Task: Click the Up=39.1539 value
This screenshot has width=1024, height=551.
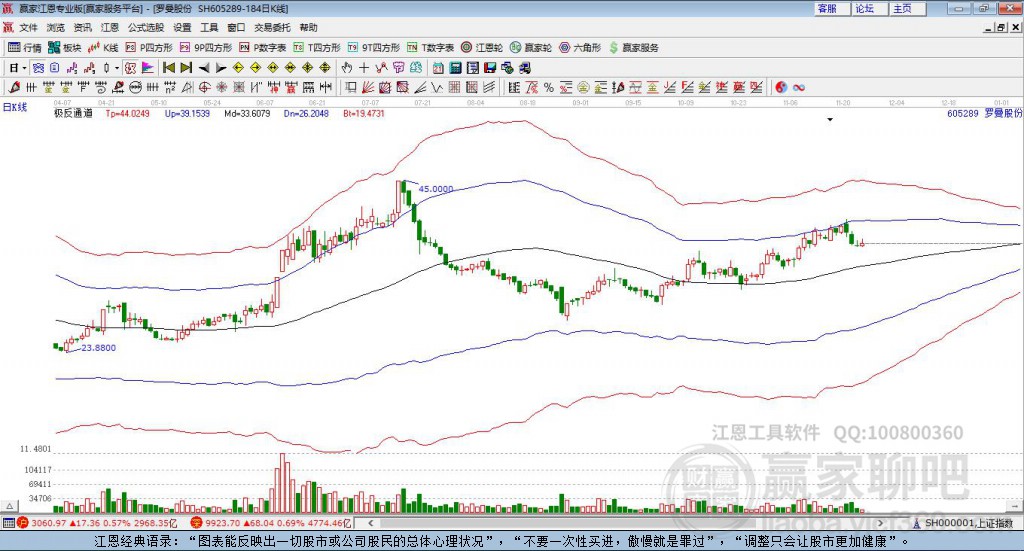Action: (x=187, y=114)
